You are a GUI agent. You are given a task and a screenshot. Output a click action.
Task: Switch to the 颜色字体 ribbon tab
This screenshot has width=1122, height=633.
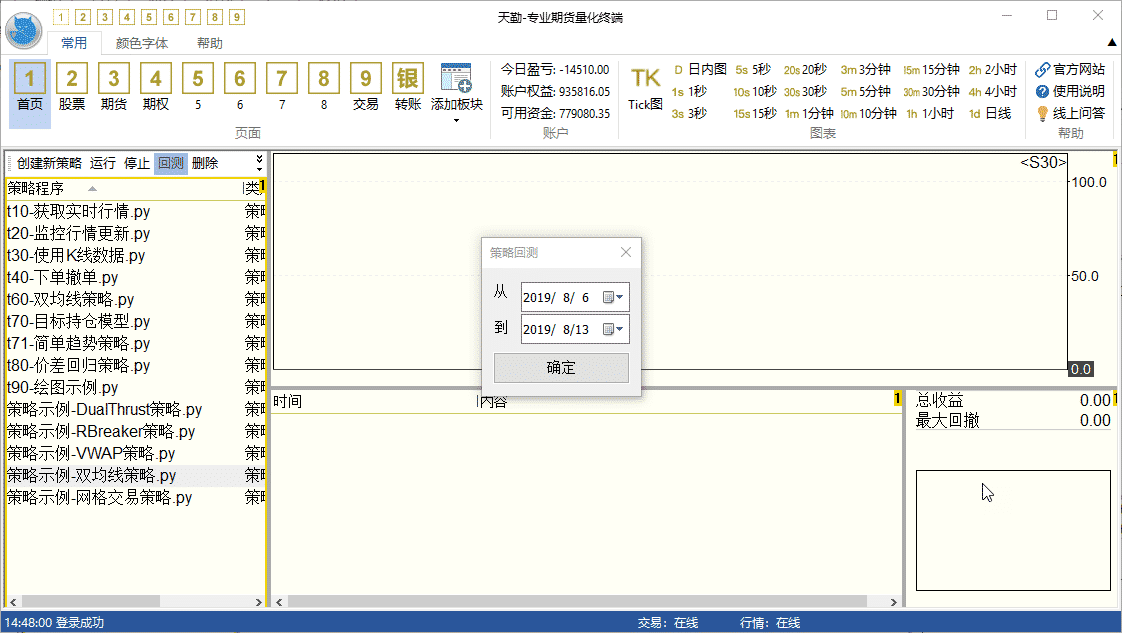[x=142, y=43]
